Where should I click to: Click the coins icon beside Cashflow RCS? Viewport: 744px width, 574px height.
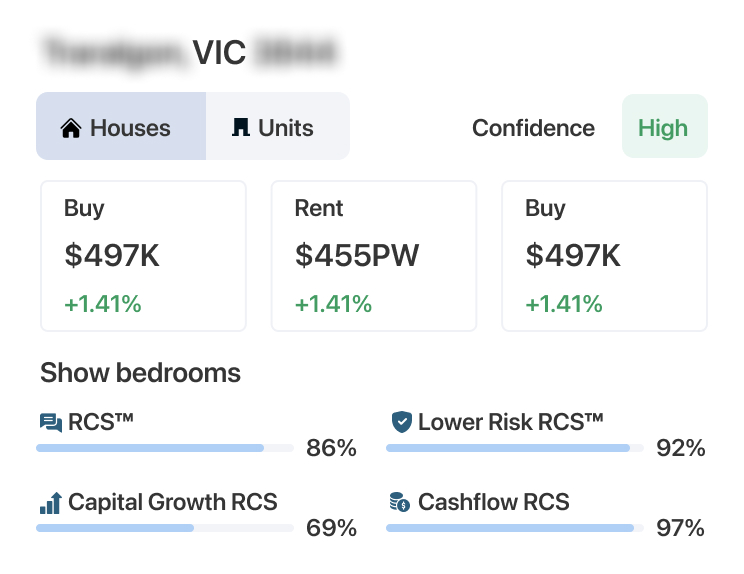(x=400, y=503)
